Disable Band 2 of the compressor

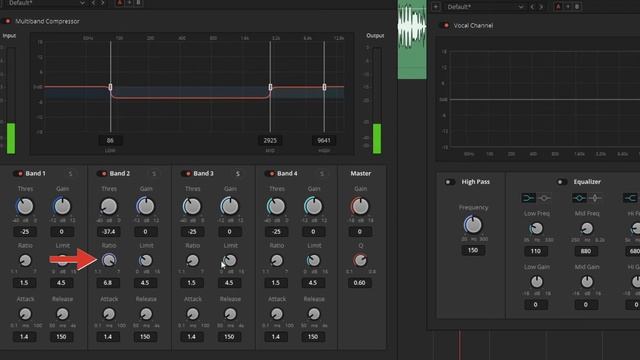pyautogui.click(x=102, y=173)
